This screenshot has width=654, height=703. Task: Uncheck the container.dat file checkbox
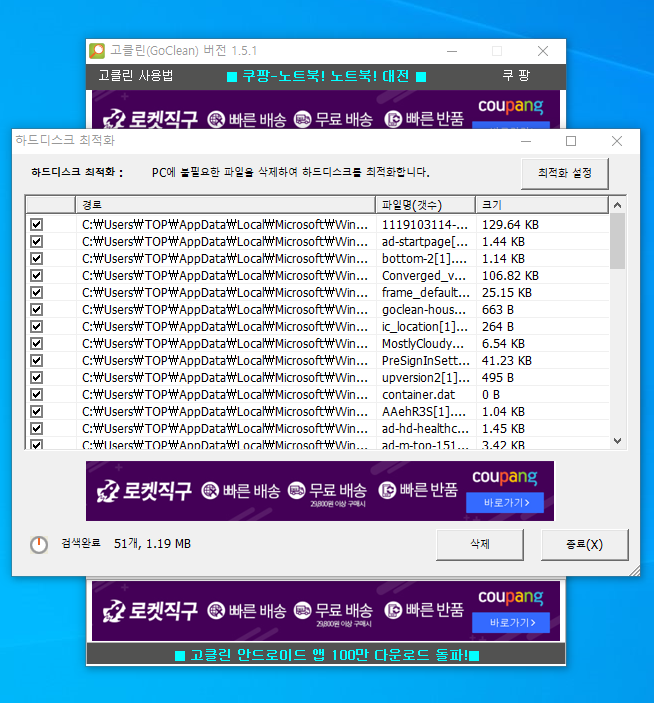pyautogui.click(x=36, y=395)
